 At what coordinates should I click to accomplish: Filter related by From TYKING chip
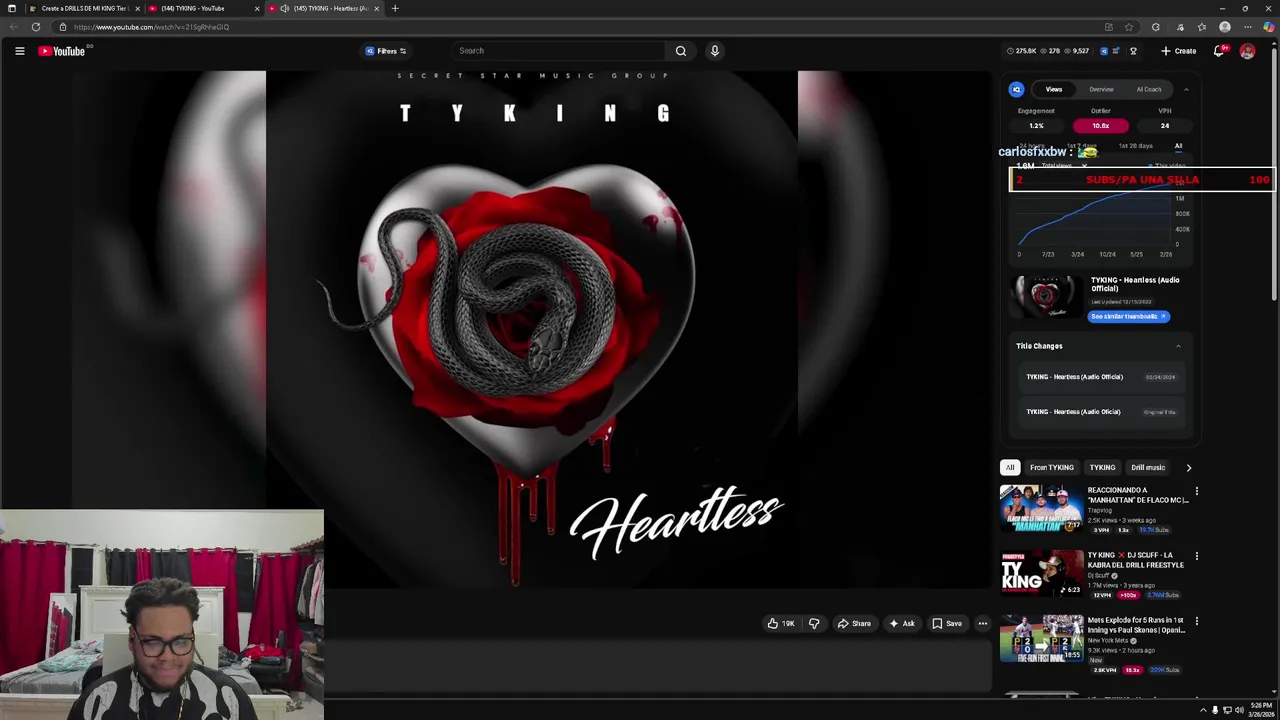tap(1052, 468)
